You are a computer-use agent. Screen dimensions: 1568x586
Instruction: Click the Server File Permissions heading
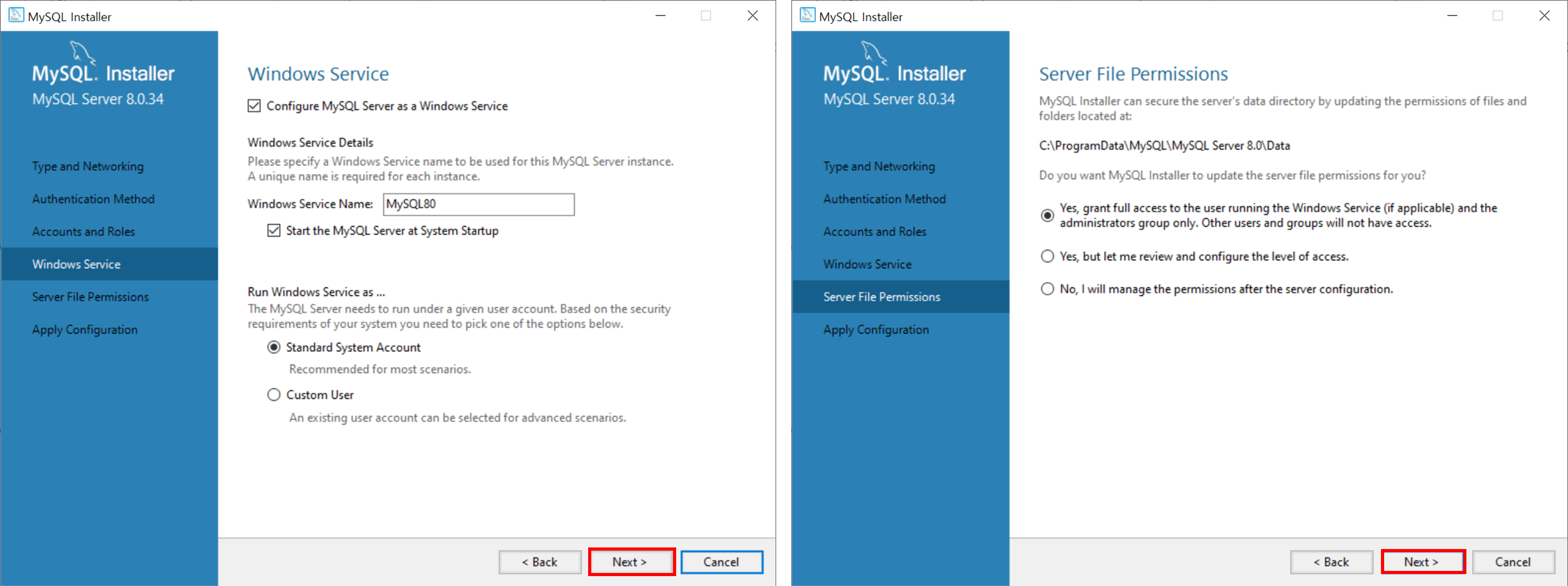point(1134,73)
